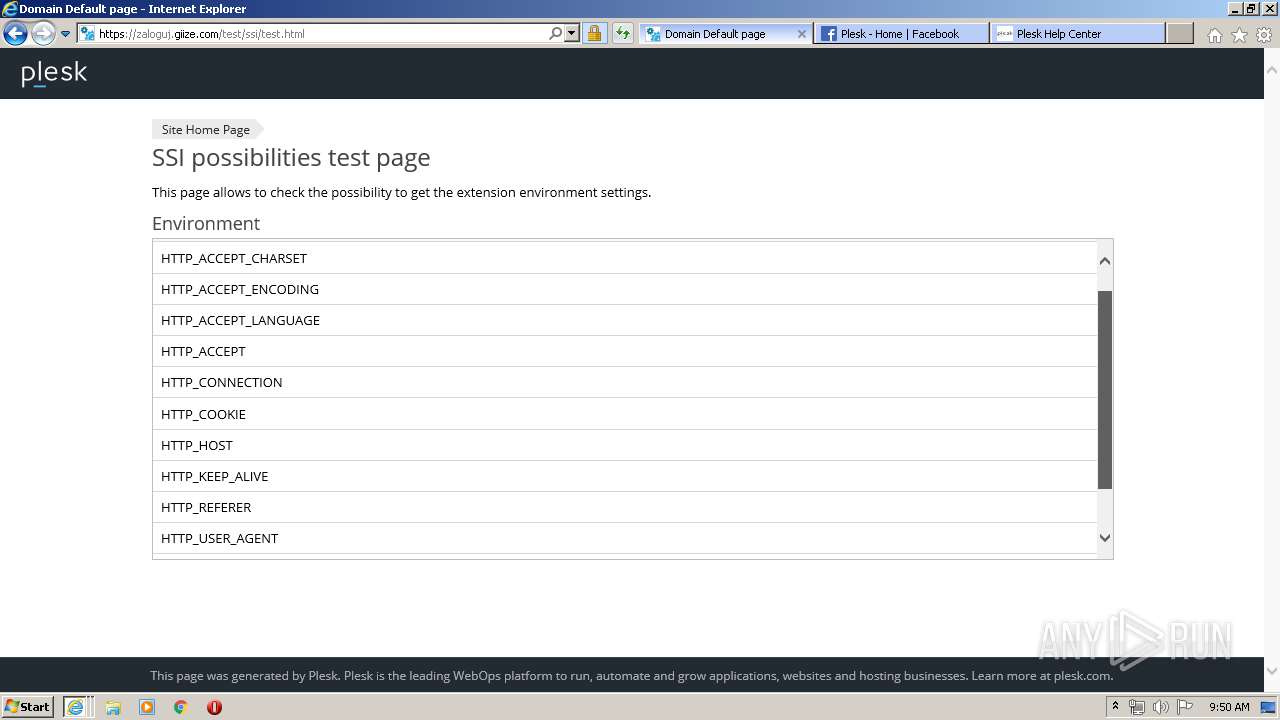Click Environment list scroll up arrow
The image size is (1280, 720).
click(x=1105, y=260)
